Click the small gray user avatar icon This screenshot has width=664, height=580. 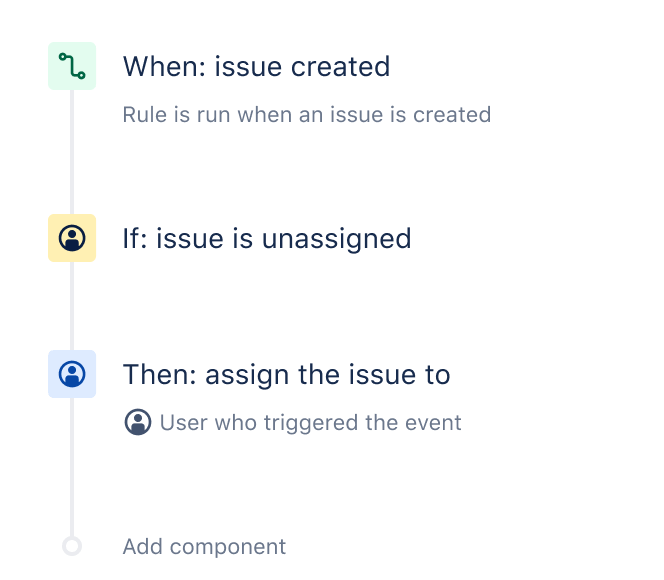[138, 422]
